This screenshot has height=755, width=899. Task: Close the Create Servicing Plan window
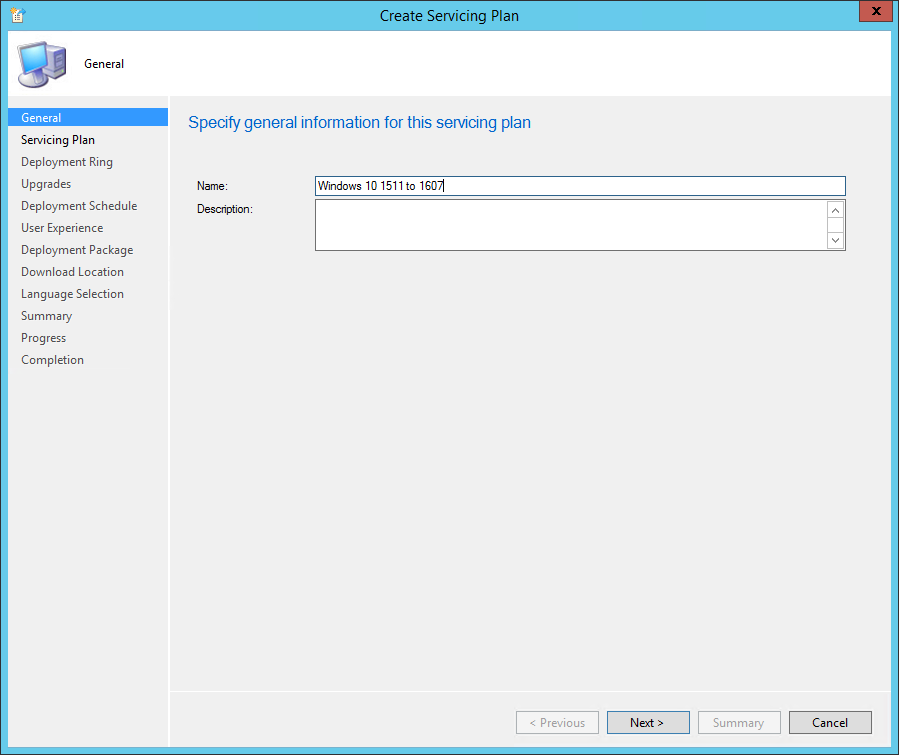tap(875, 11)
